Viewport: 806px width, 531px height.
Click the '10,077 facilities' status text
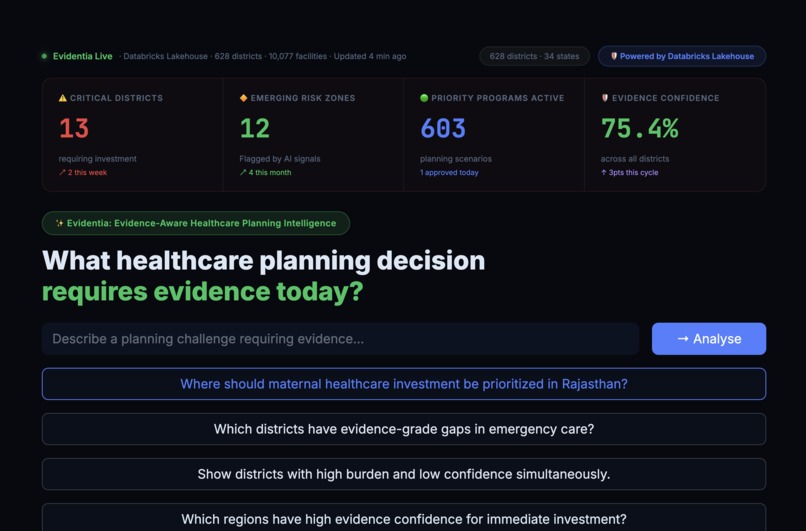pyautogui.click(x=298, y=56)
